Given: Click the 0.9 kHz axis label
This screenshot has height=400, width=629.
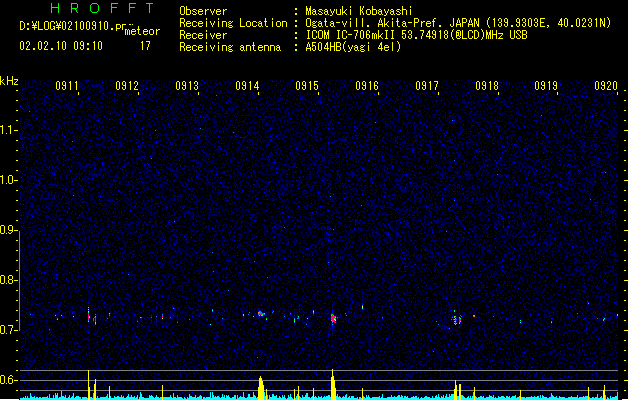Looking at the screenshot, I should click(x=8, y=229).
